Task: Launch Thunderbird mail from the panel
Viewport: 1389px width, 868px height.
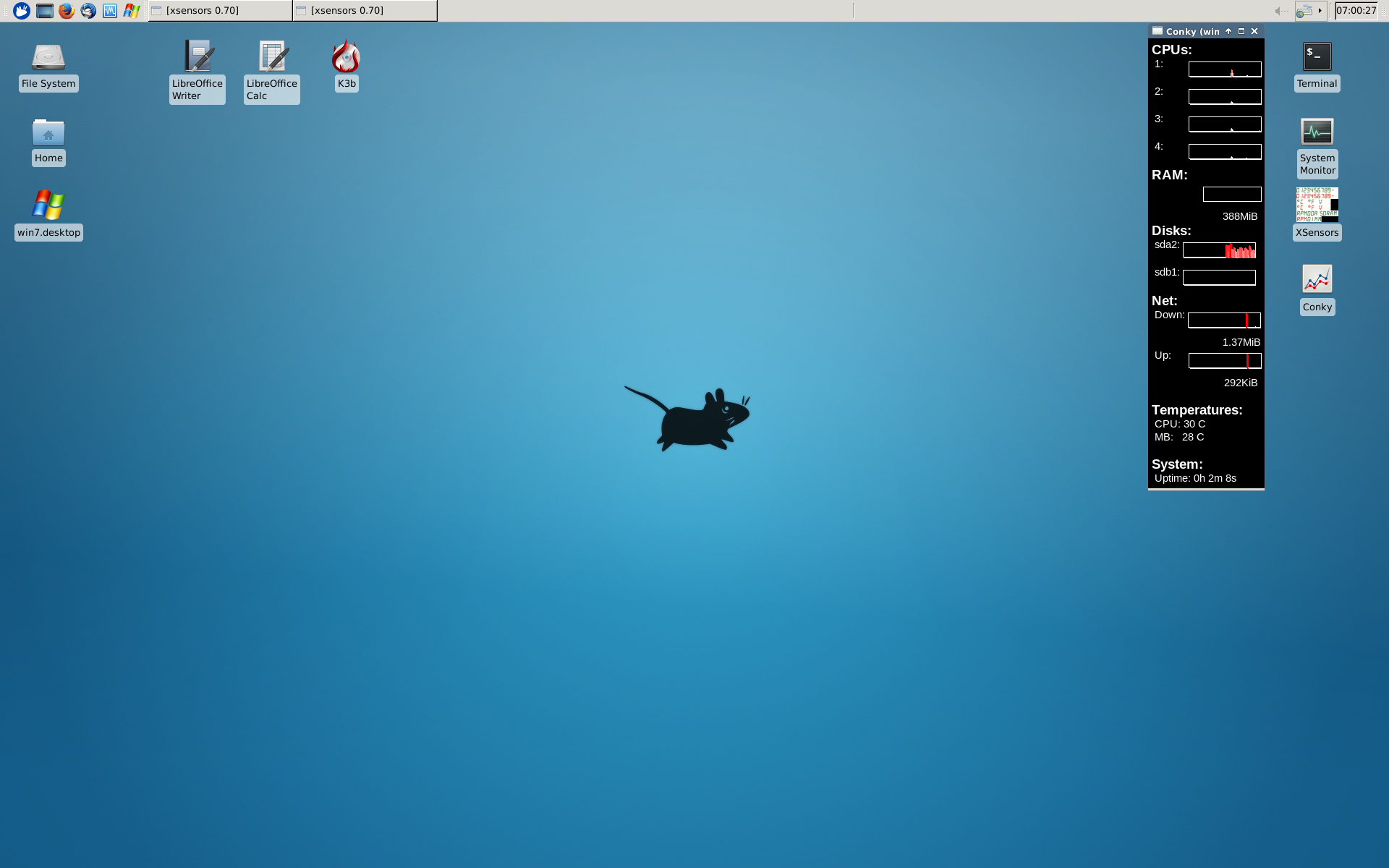Action: (x=88, y=11)
